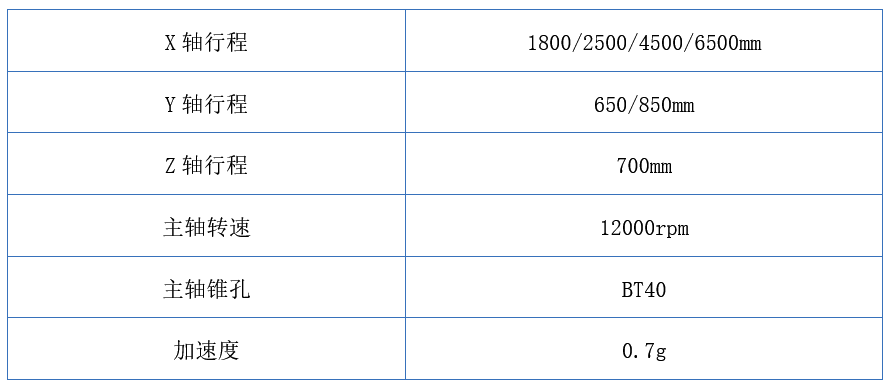
Task: Click the 2500 text in X-axis row
Action: (605, 44)
